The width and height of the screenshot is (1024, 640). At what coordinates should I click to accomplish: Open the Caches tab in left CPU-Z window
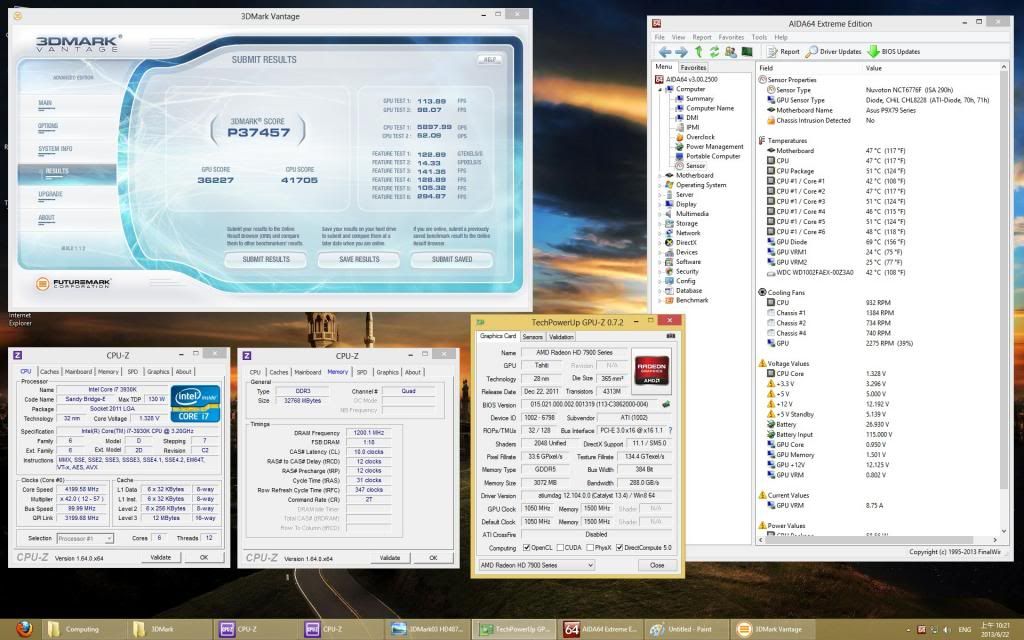[x=50, y=372]
